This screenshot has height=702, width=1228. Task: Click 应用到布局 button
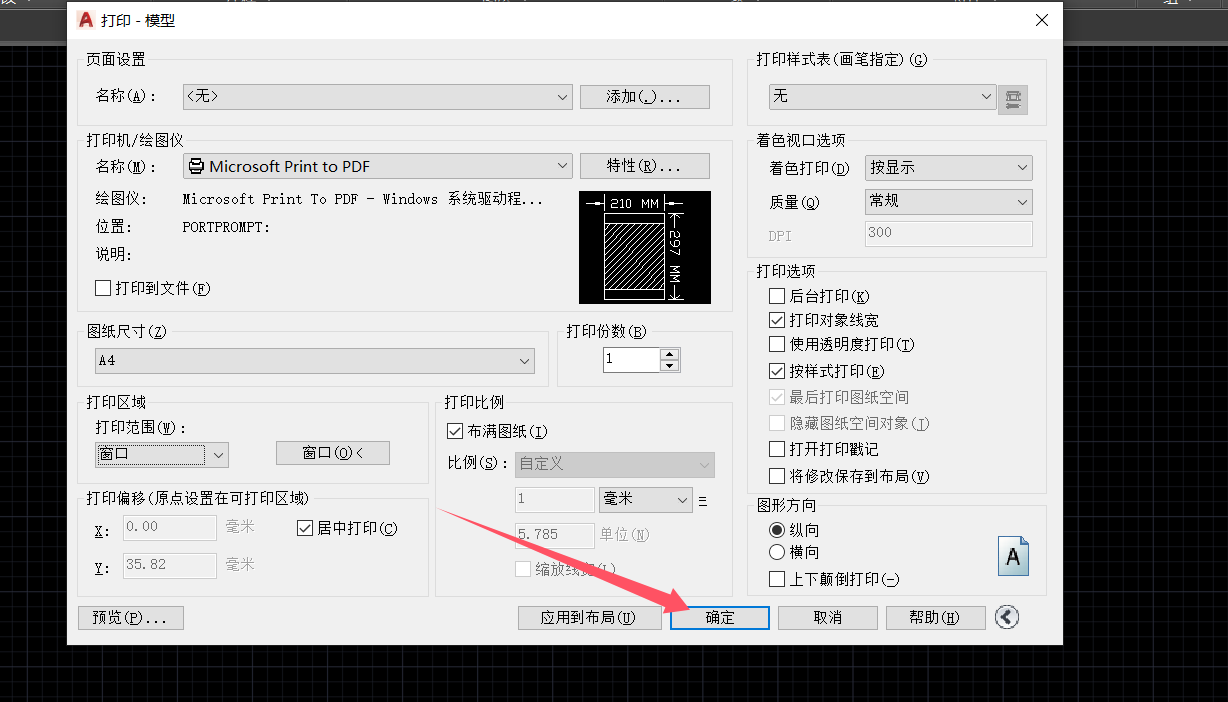[590, 617]
